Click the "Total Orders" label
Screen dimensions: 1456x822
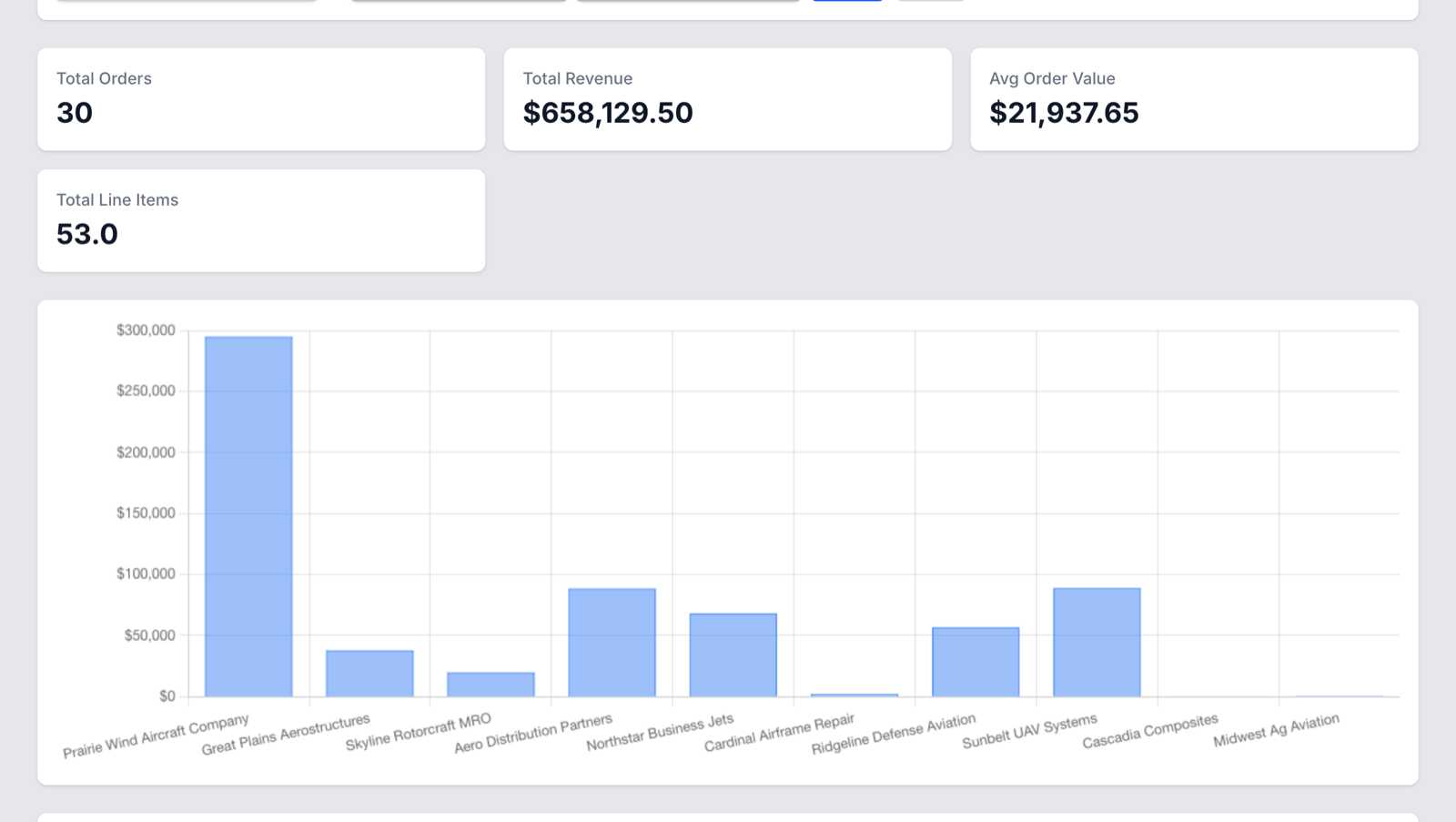click(x=104, y=78)
